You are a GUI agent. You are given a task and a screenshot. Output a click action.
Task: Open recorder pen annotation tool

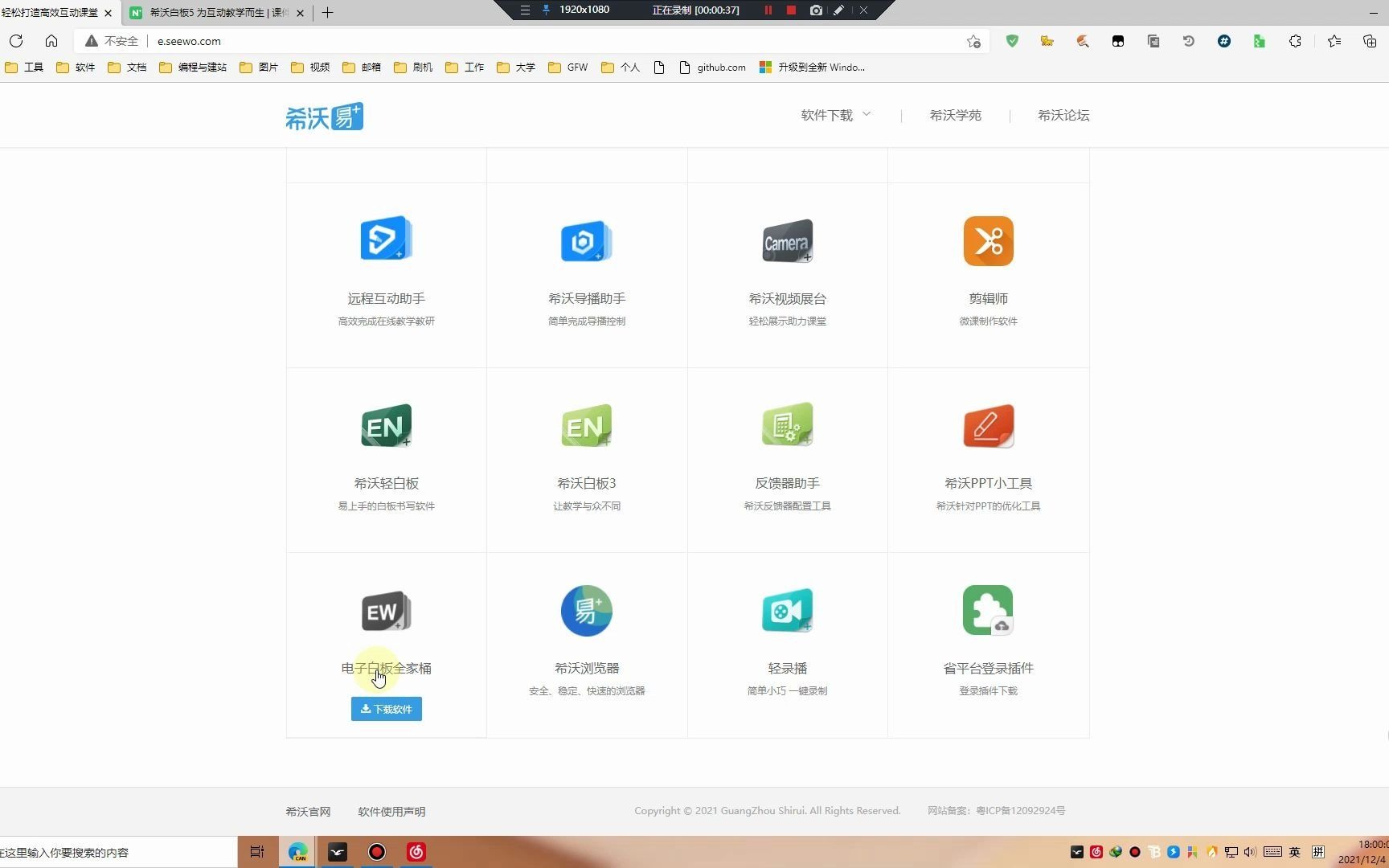(x=838, y=10)
